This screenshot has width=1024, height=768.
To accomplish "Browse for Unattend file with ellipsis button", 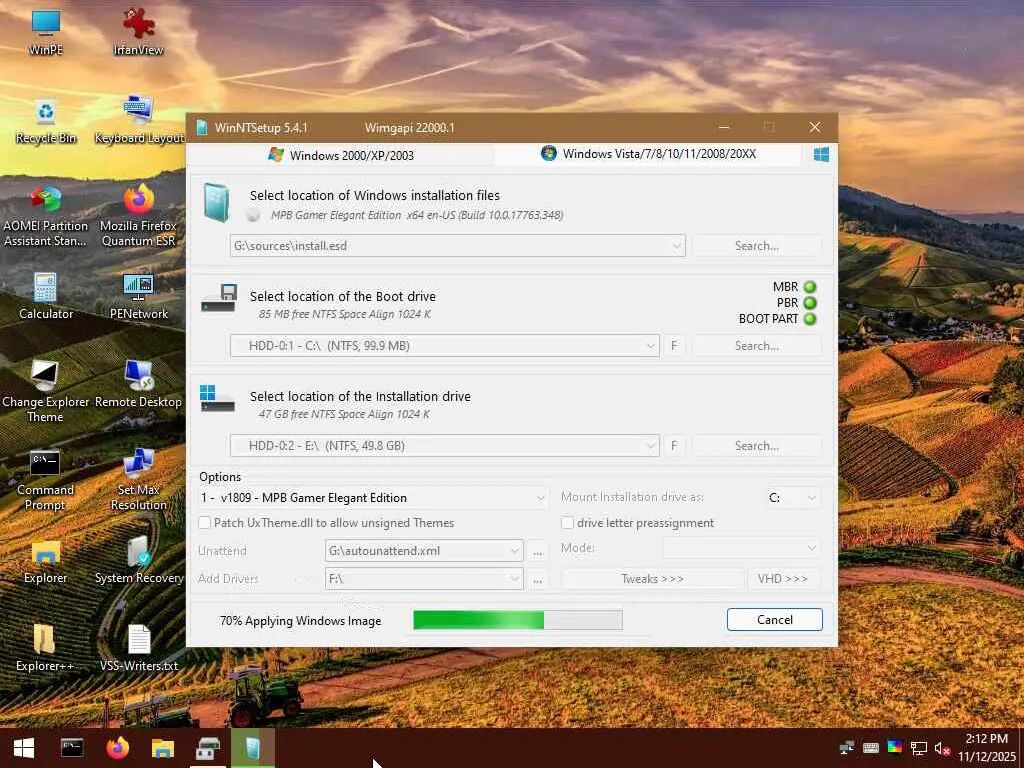I will click(537, 551).
